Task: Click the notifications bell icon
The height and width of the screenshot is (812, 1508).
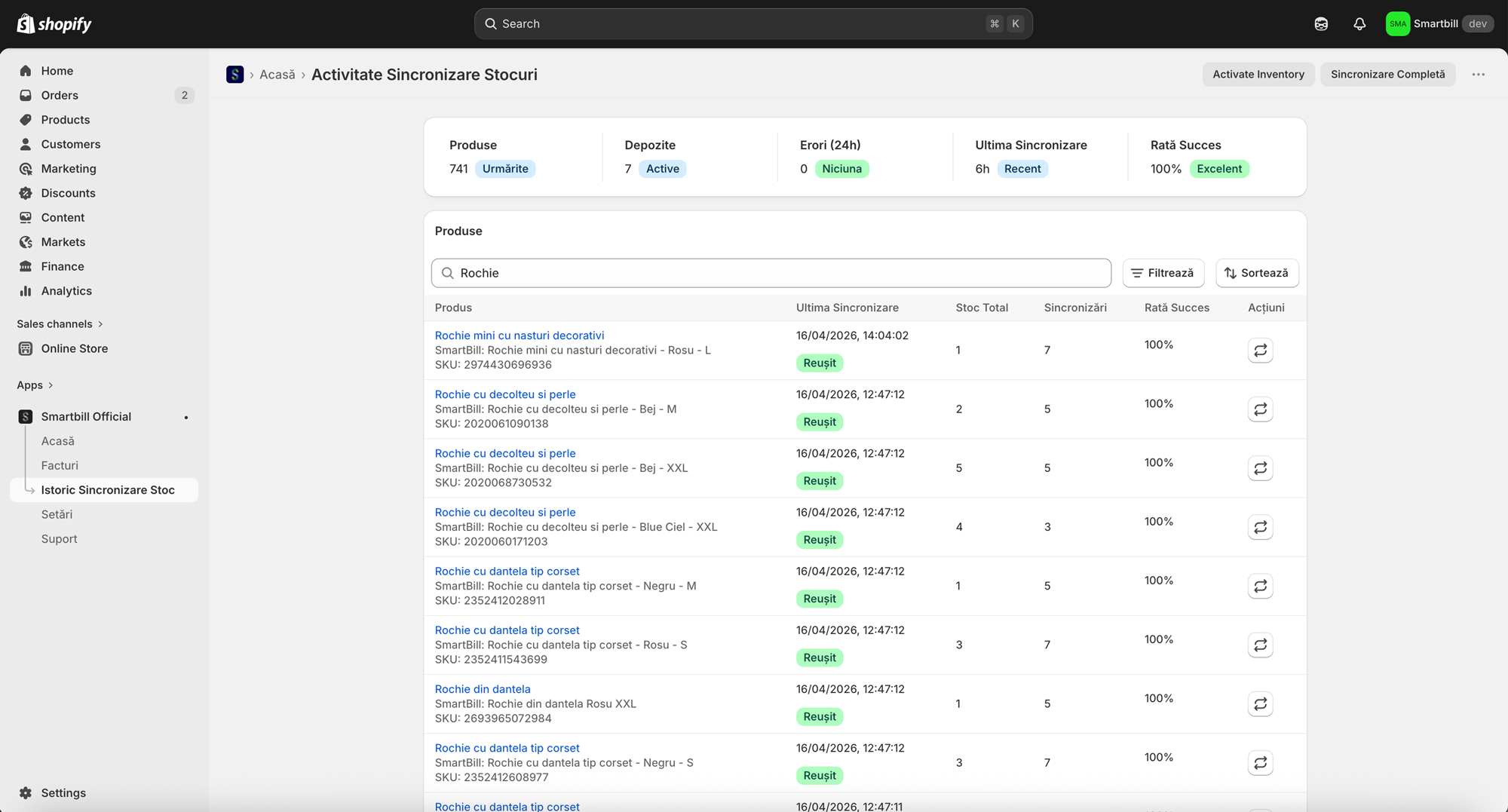Action: pyautogui.click(x=1359, y=24)
